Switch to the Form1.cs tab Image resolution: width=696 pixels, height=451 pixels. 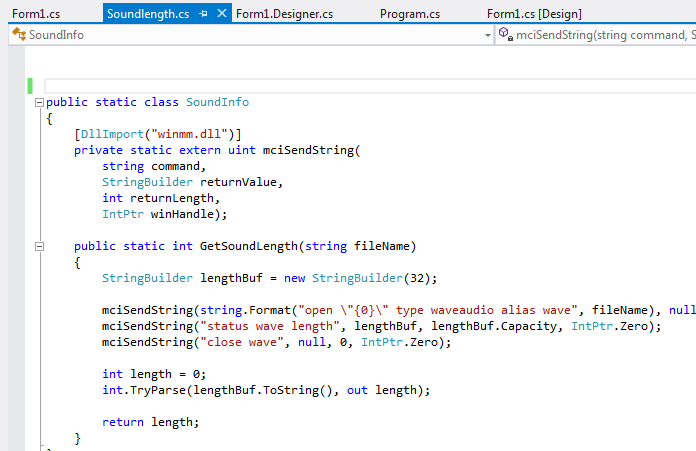tap(36, 14)
